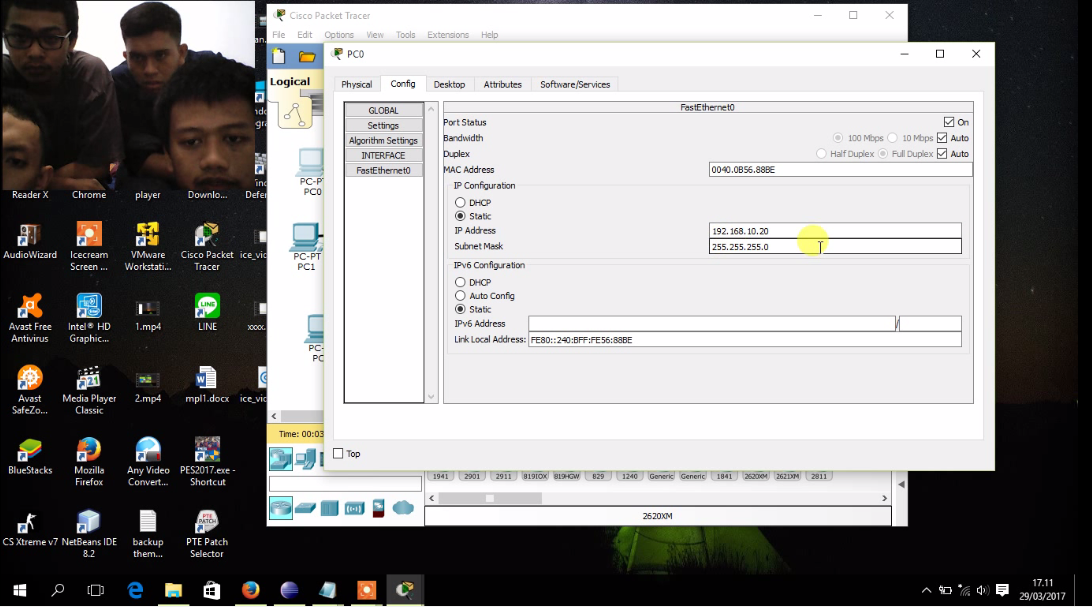Pick the 1240 router model

(x=630, y=476)
